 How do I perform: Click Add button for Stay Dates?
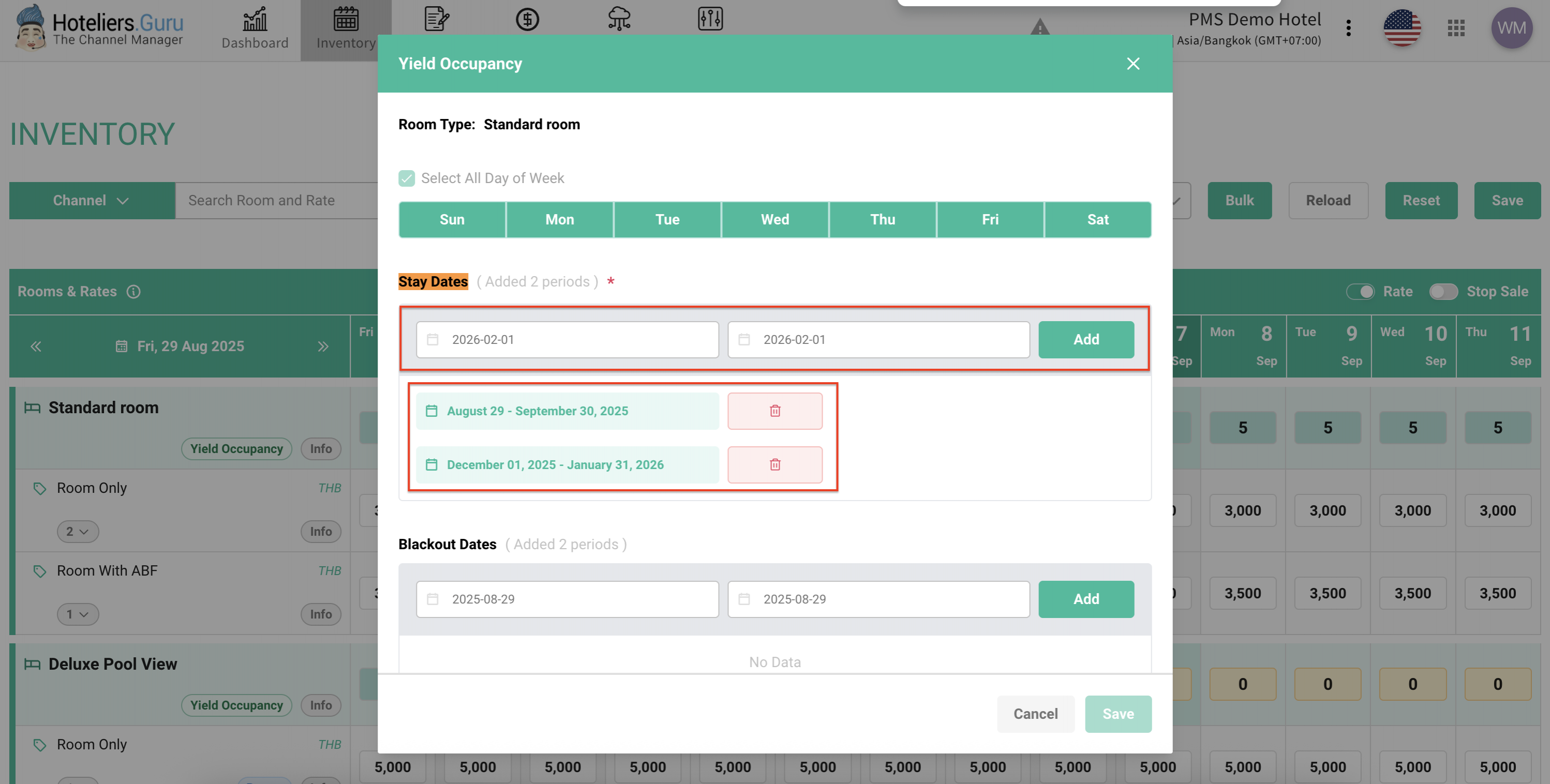1085,339
